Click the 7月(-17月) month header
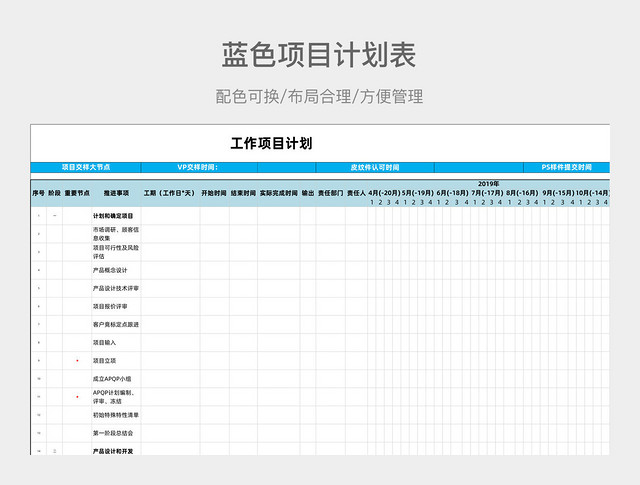 point(487,193)
